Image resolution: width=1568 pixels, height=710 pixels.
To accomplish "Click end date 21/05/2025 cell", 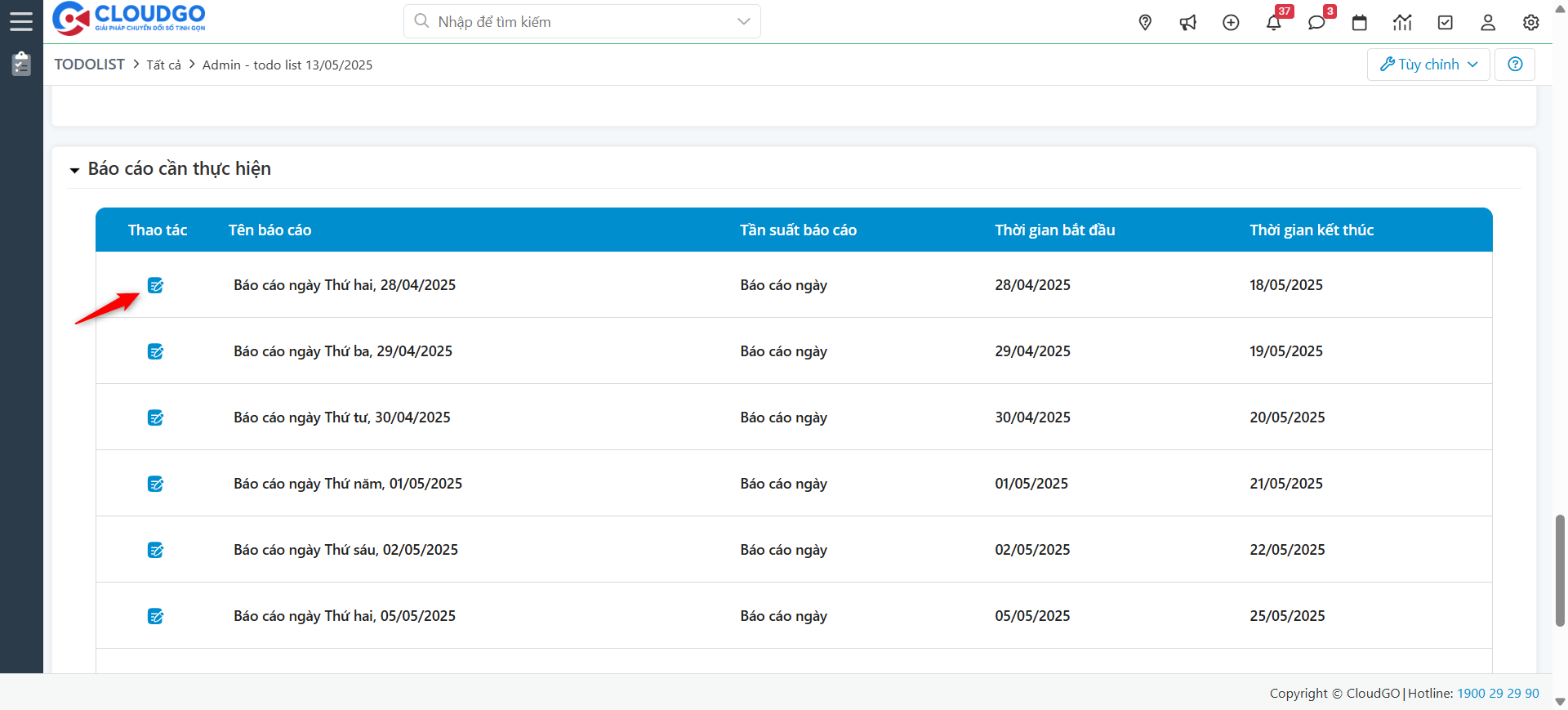I will click(1286, 484).
